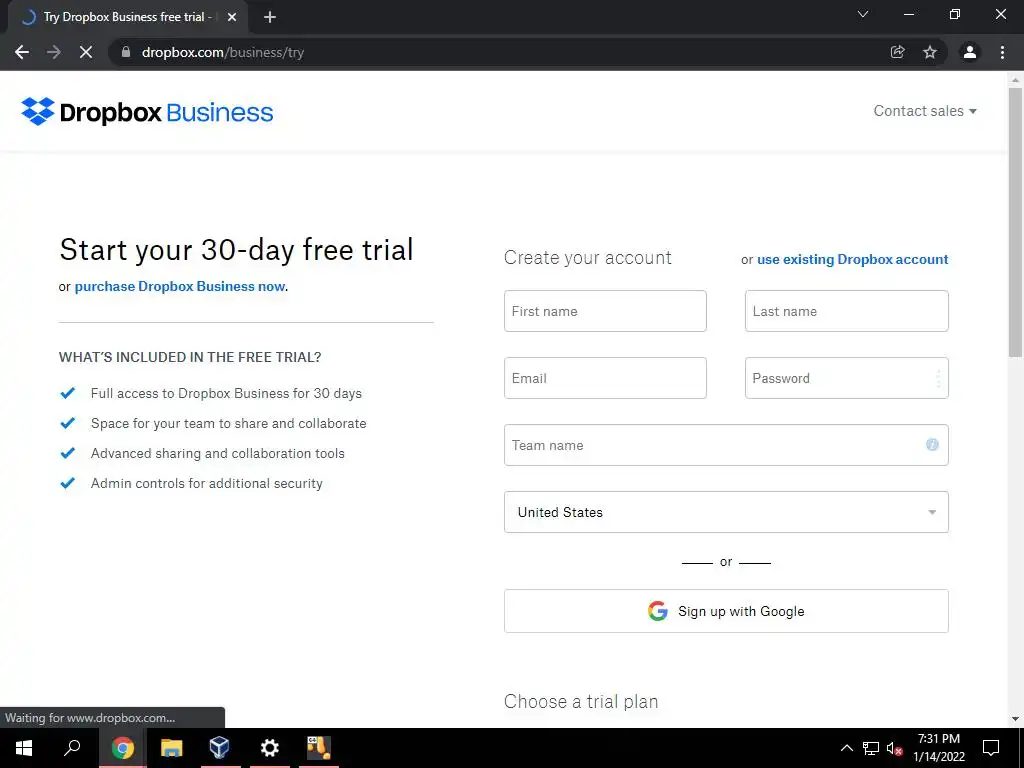Stop page loading with X button
Image resolution: width=1024 pixels, height=768 pixels.
[86, 52]
